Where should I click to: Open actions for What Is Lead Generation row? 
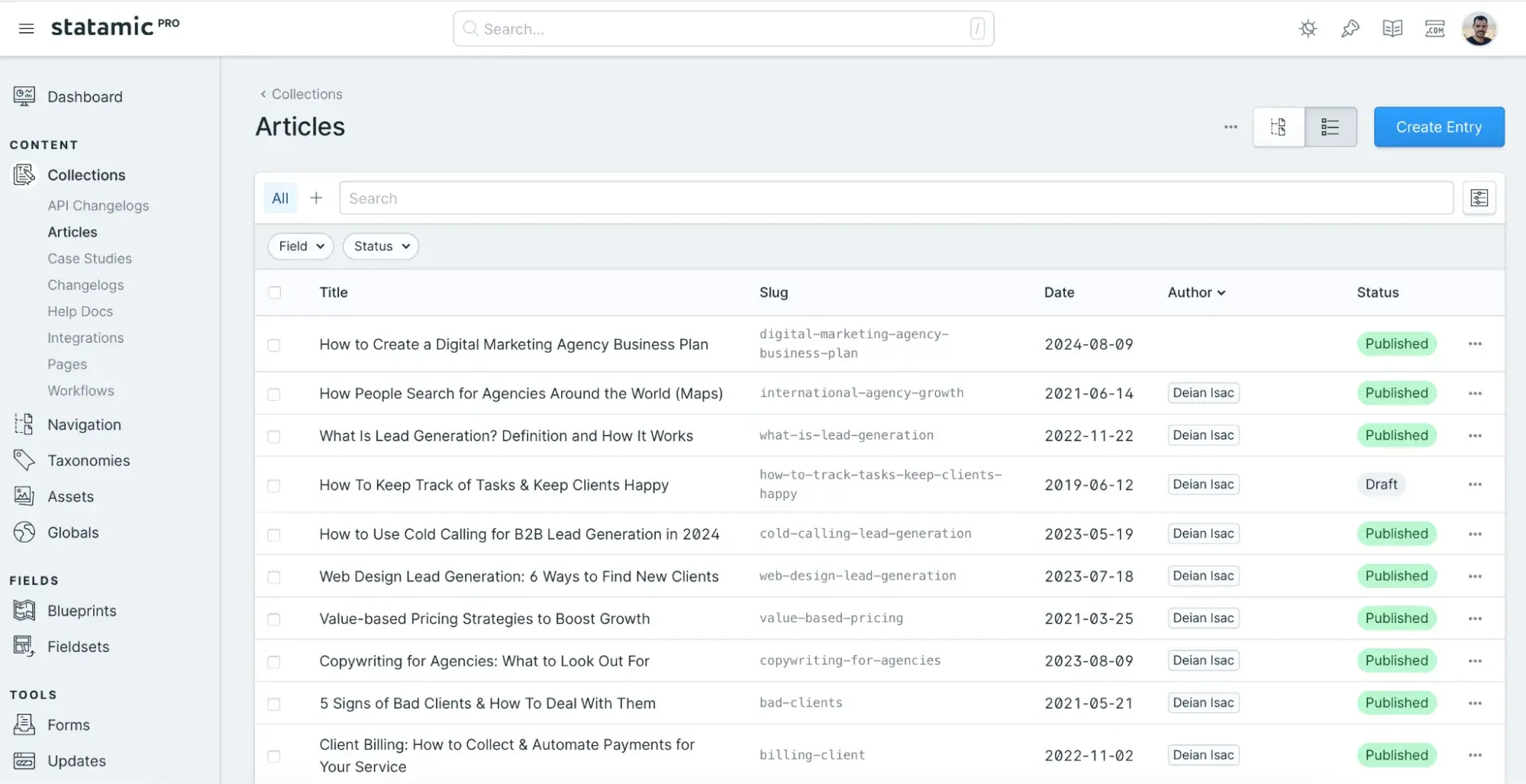(x=1475, y=436)
